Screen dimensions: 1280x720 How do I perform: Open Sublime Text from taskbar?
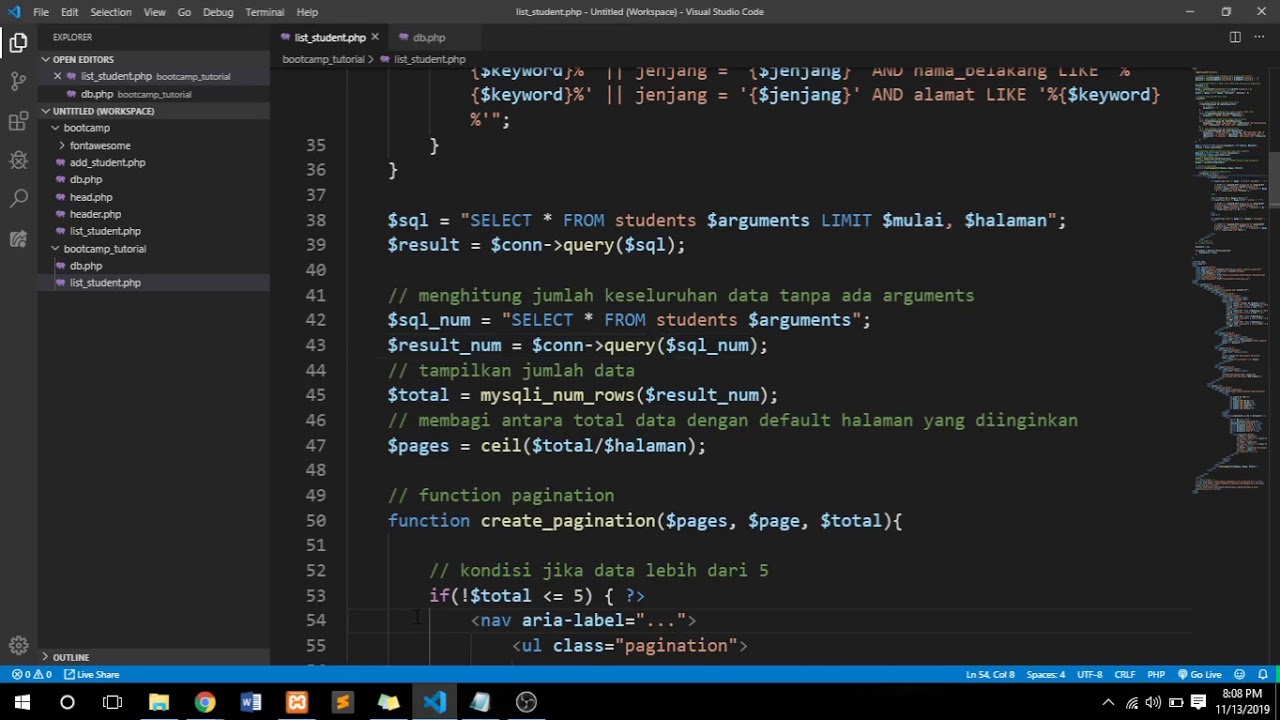click(x=343, y=702)
